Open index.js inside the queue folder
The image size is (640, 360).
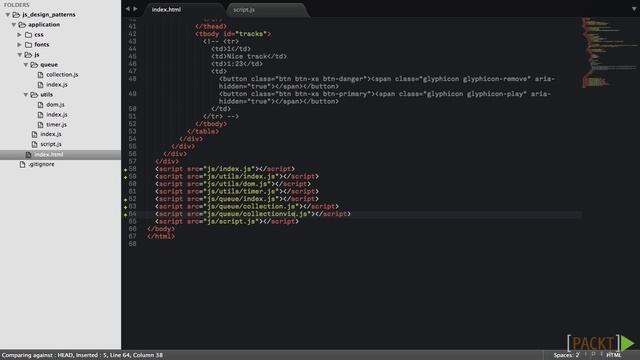coord(57,85)
